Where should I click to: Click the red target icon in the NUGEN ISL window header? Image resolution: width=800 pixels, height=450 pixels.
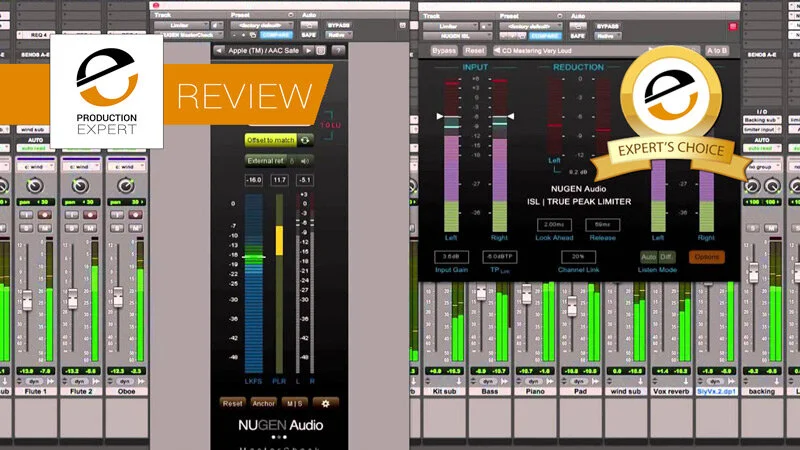point(733,26)
